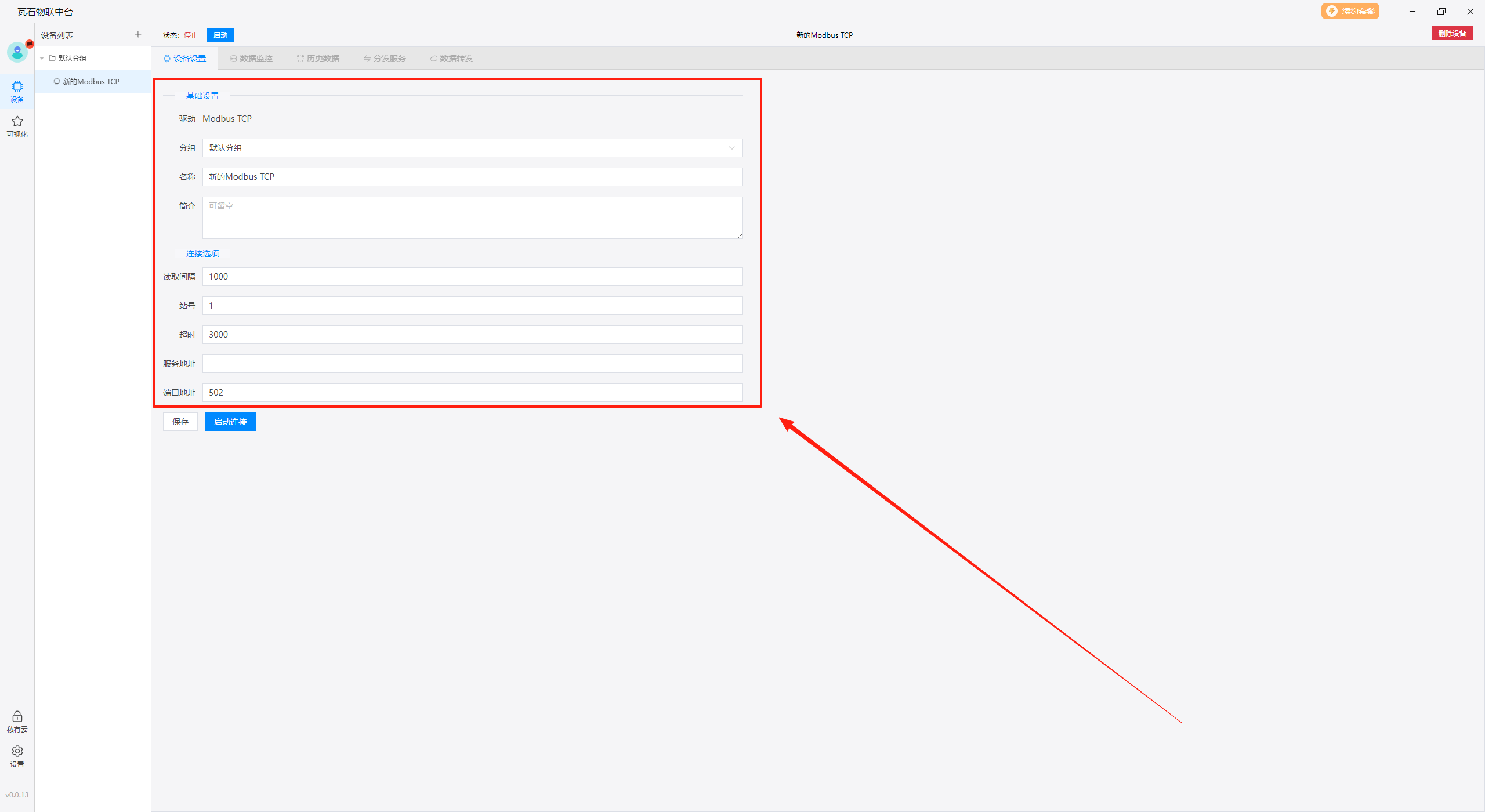The image size is (1485, 812).
Task: Open the 分发服务 tab
Action: [385, 59]
